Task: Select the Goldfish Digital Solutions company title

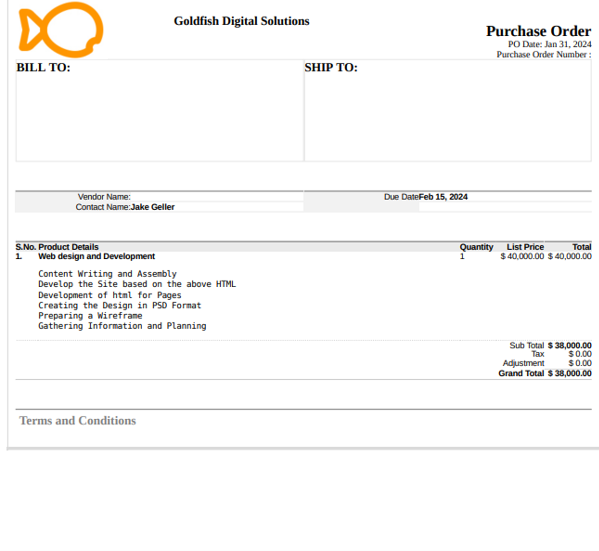Action: 241,21
